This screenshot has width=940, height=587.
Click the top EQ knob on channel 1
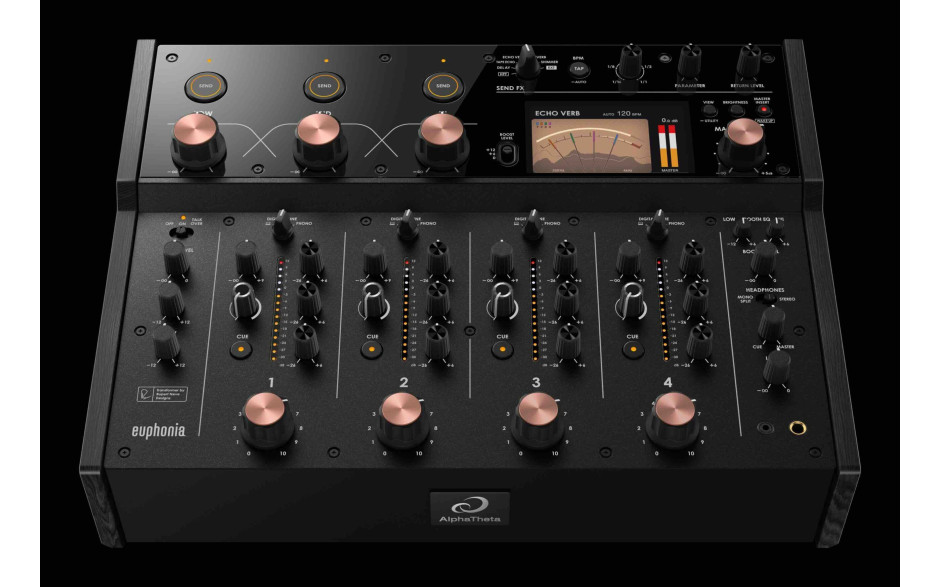click(x=311, y=259)
